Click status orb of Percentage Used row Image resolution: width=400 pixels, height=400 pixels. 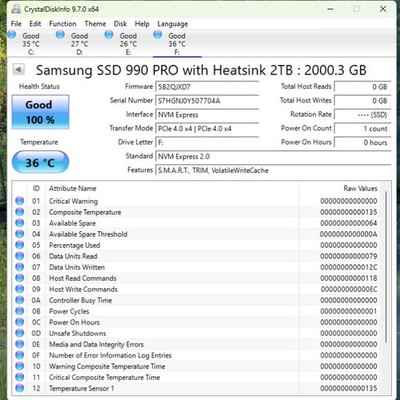tap(20, 245)
